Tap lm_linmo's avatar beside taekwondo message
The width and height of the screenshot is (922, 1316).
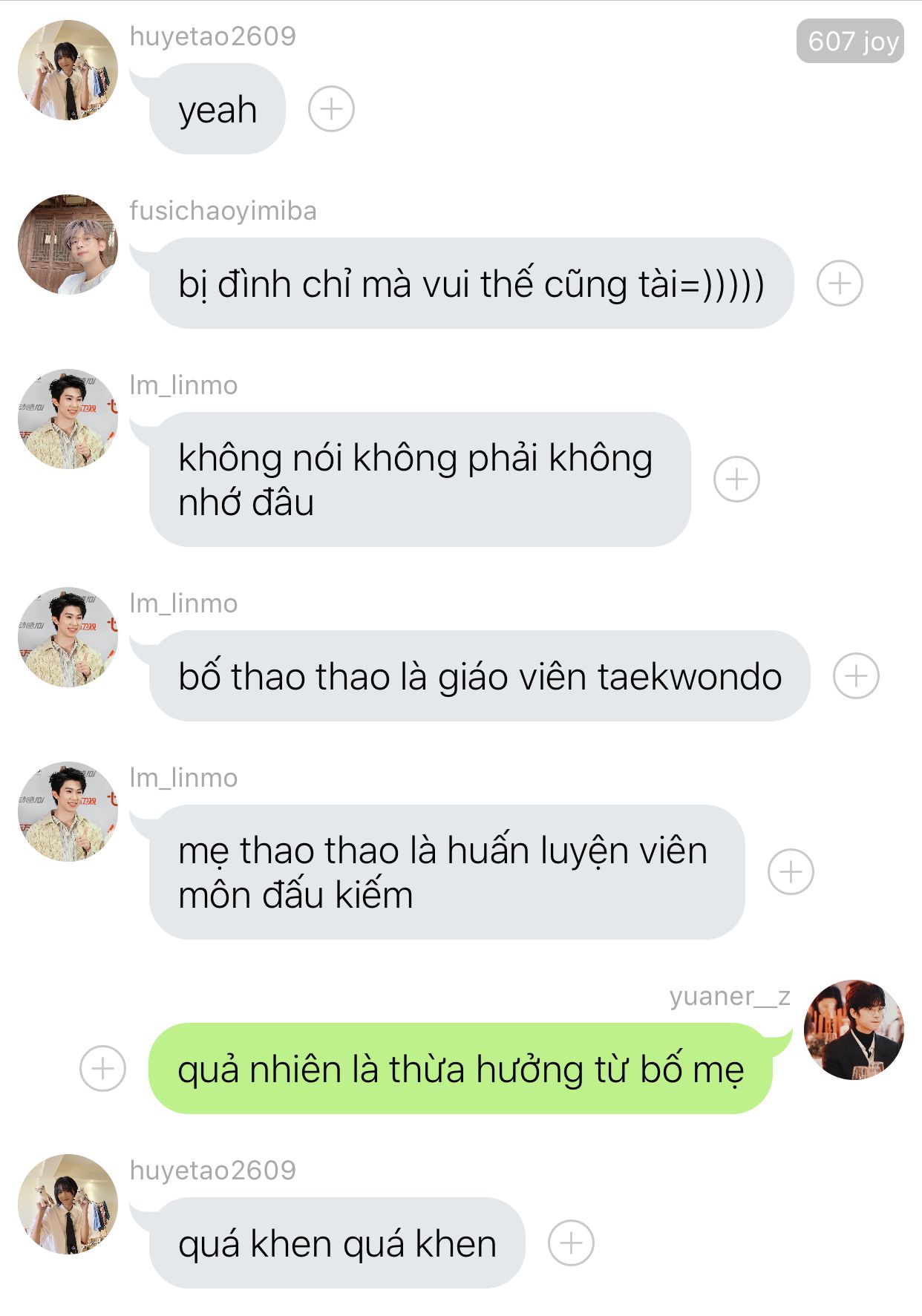coord(68,638)
